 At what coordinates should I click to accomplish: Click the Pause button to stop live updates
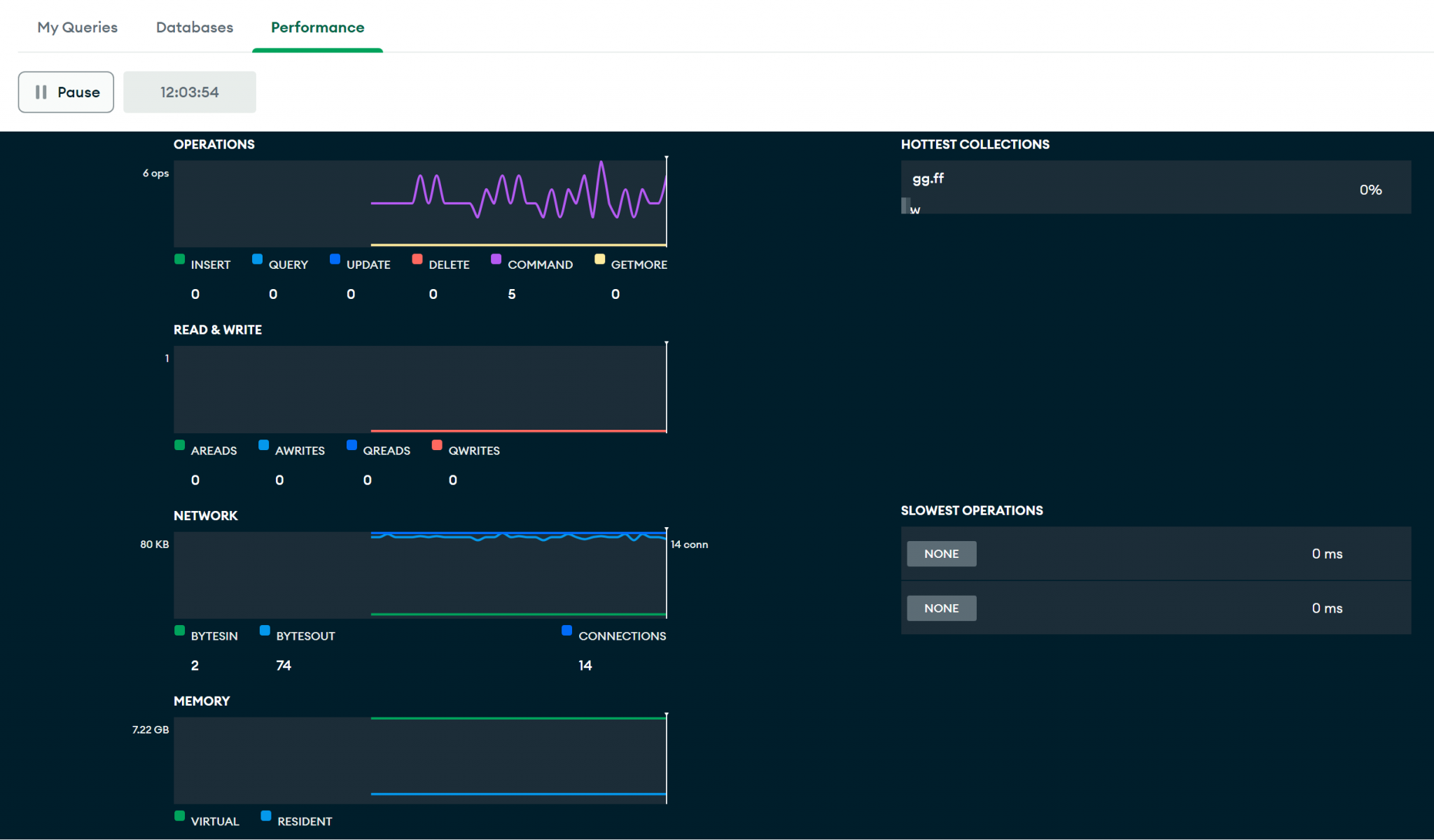click(x=66, y=92)
